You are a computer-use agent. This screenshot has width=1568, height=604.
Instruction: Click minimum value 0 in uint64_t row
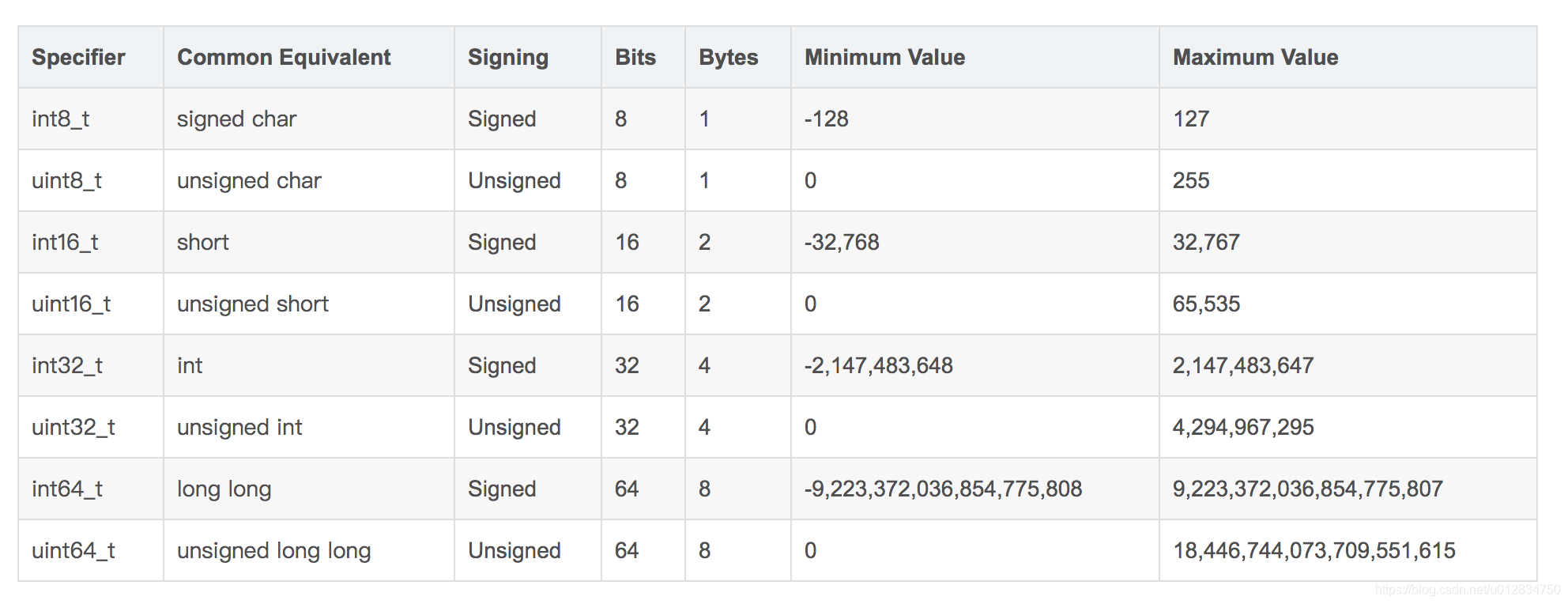[x=810, y=550]
